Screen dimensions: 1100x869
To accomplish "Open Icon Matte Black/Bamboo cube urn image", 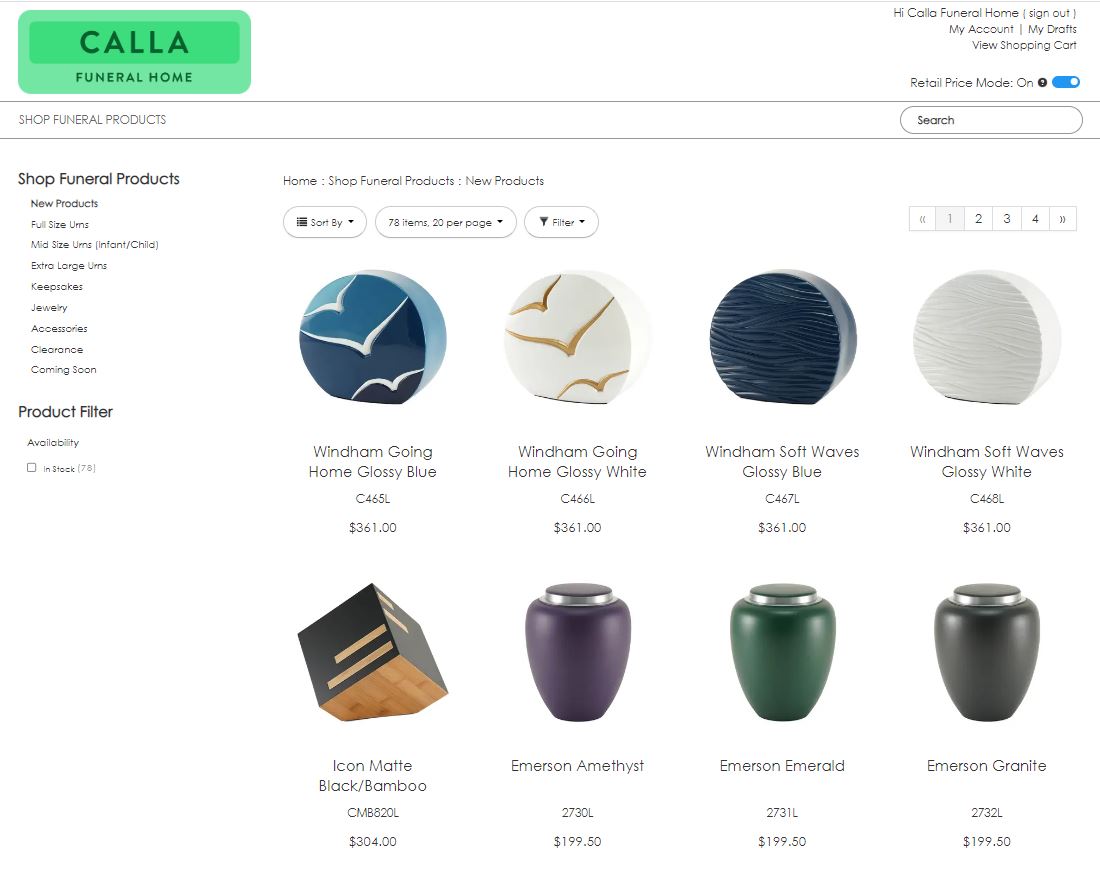I will (373, 652).
